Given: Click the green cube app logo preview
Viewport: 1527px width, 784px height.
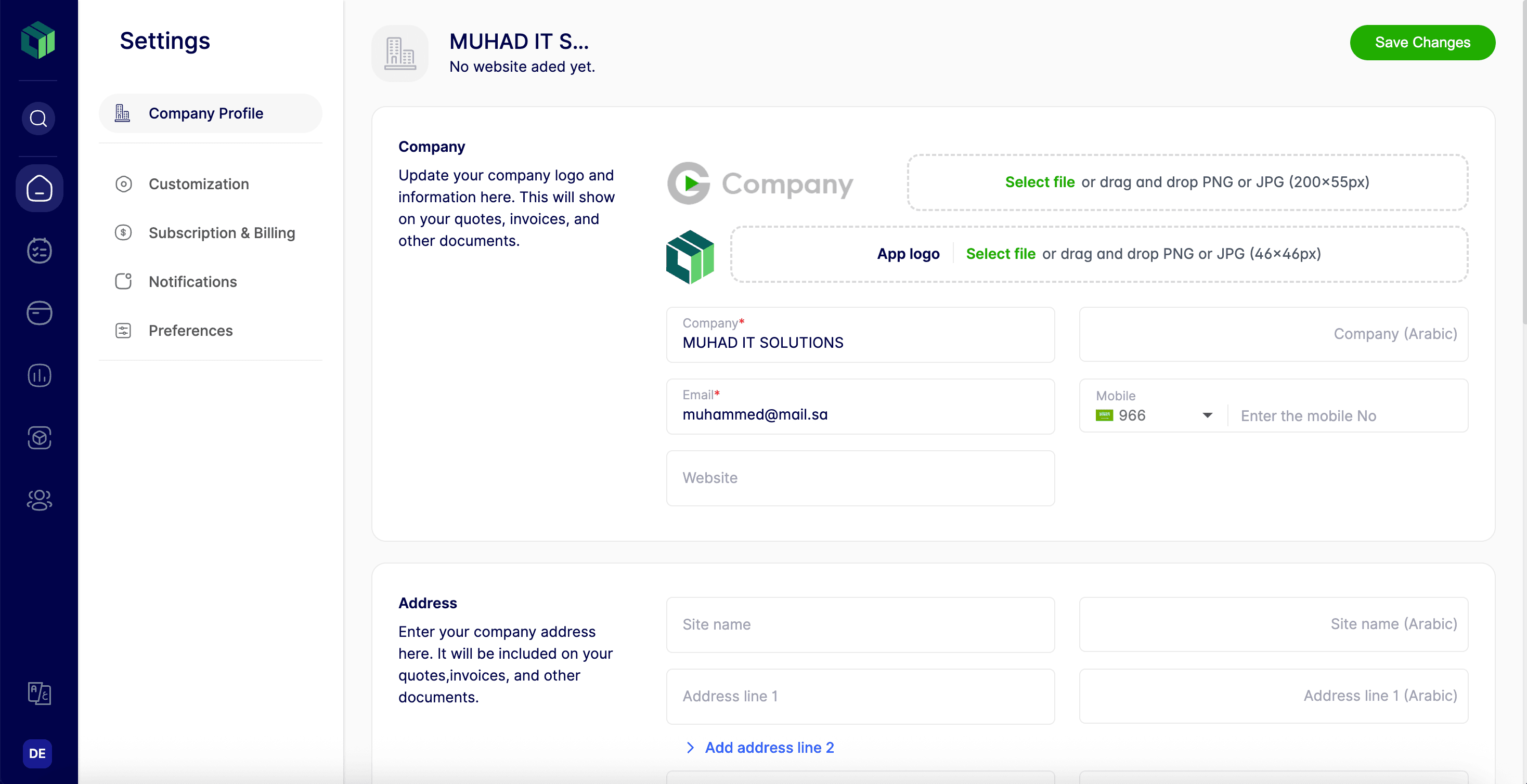Looking at the screenshot, I should [x=691, y=257].
